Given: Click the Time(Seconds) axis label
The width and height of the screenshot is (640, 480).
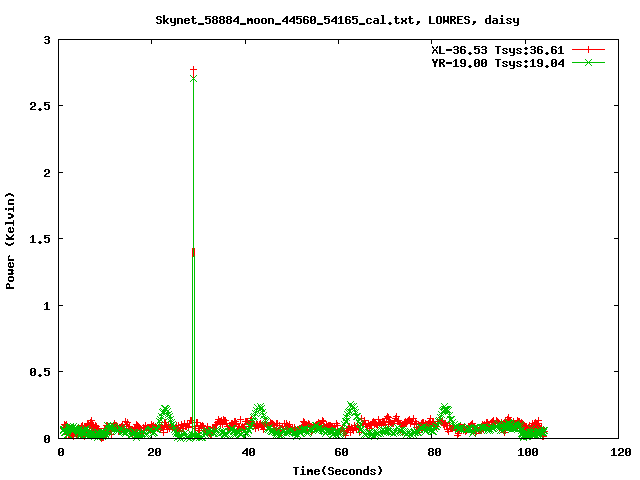Looking at the screenshot, I should [338, 471].
